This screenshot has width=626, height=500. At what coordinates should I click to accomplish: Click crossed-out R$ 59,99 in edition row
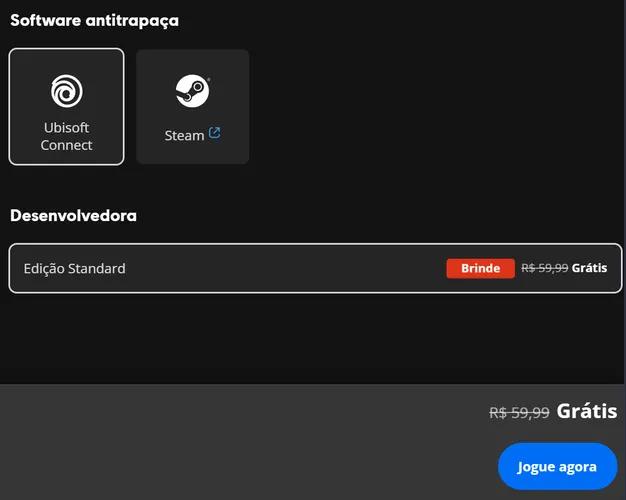(x=545, y=268)
